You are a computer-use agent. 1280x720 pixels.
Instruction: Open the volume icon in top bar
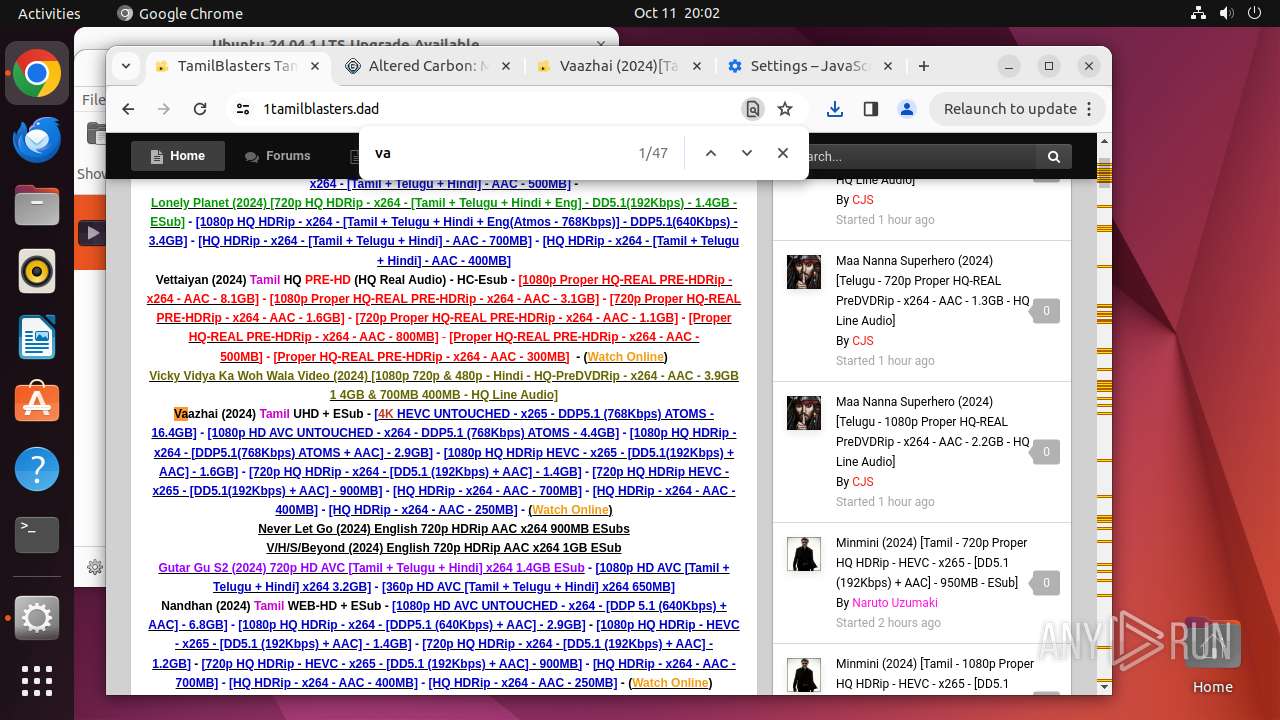coord(1226,14)
